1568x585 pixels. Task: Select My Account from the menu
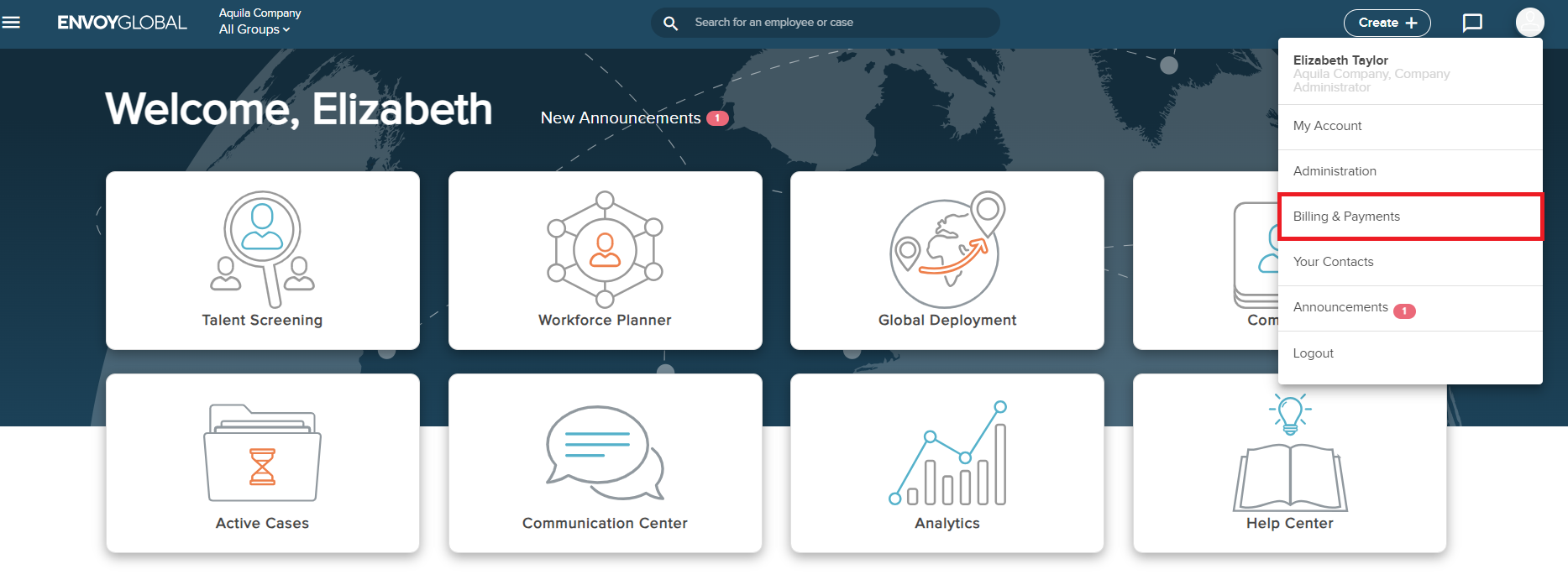tap(1327, 126)
